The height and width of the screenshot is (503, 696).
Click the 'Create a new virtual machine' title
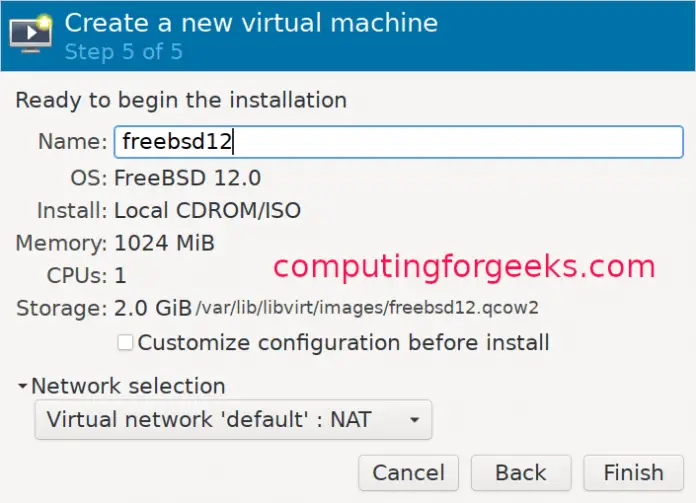[251, 23]
